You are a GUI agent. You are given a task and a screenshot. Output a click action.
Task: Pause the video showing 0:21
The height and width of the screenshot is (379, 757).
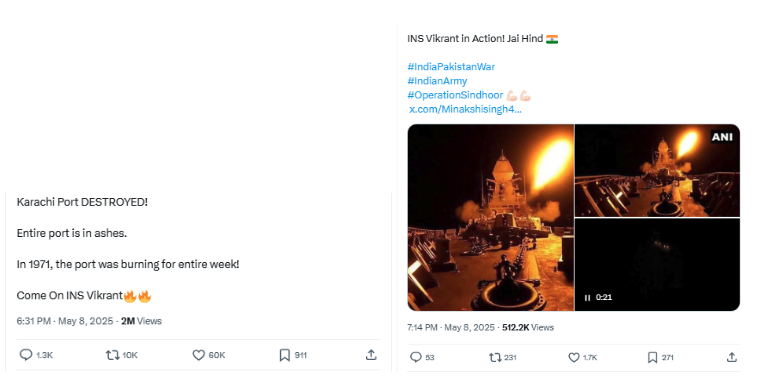(587, 297)
